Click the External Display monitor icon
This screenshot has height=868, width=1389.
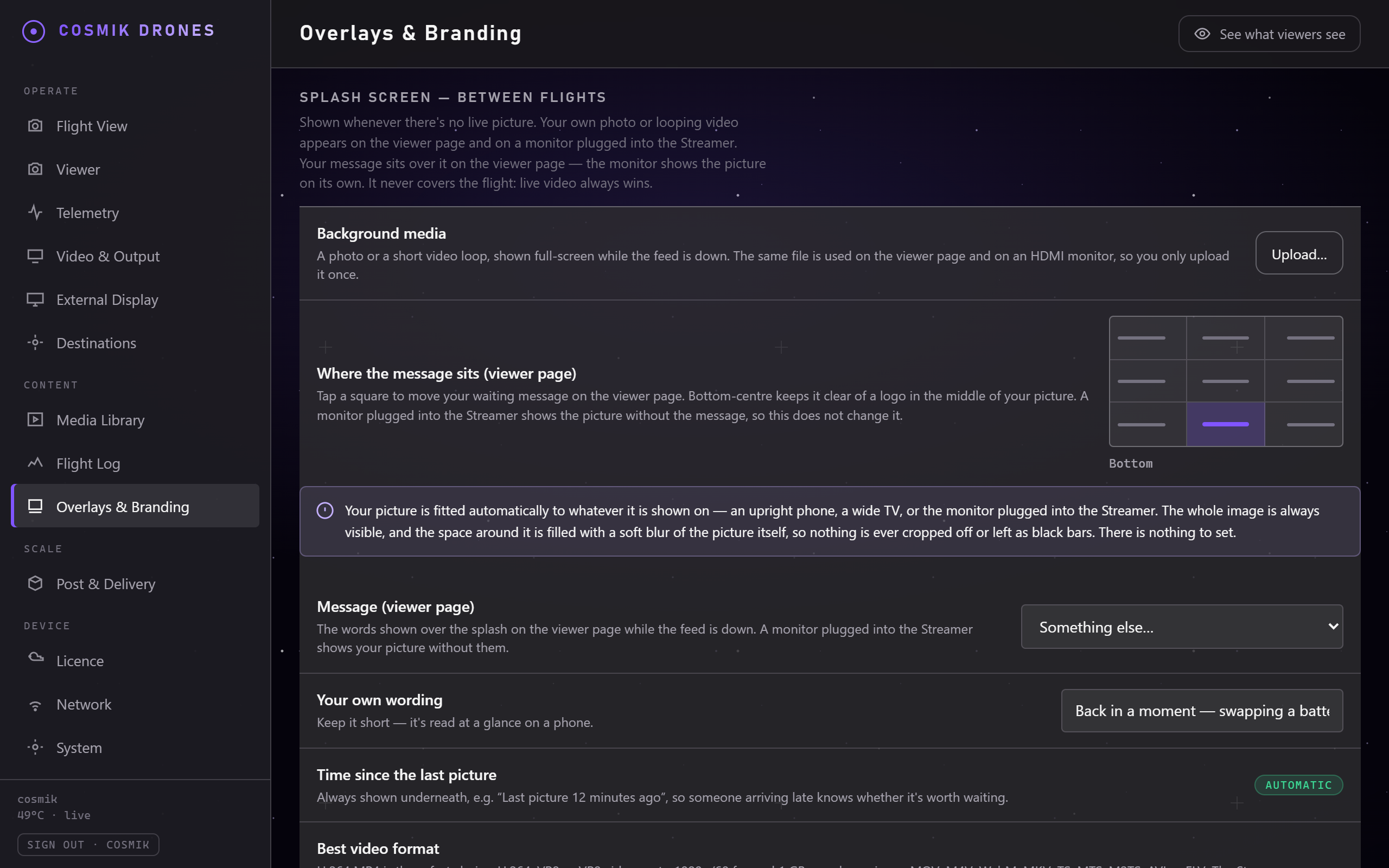pos(35,299)
